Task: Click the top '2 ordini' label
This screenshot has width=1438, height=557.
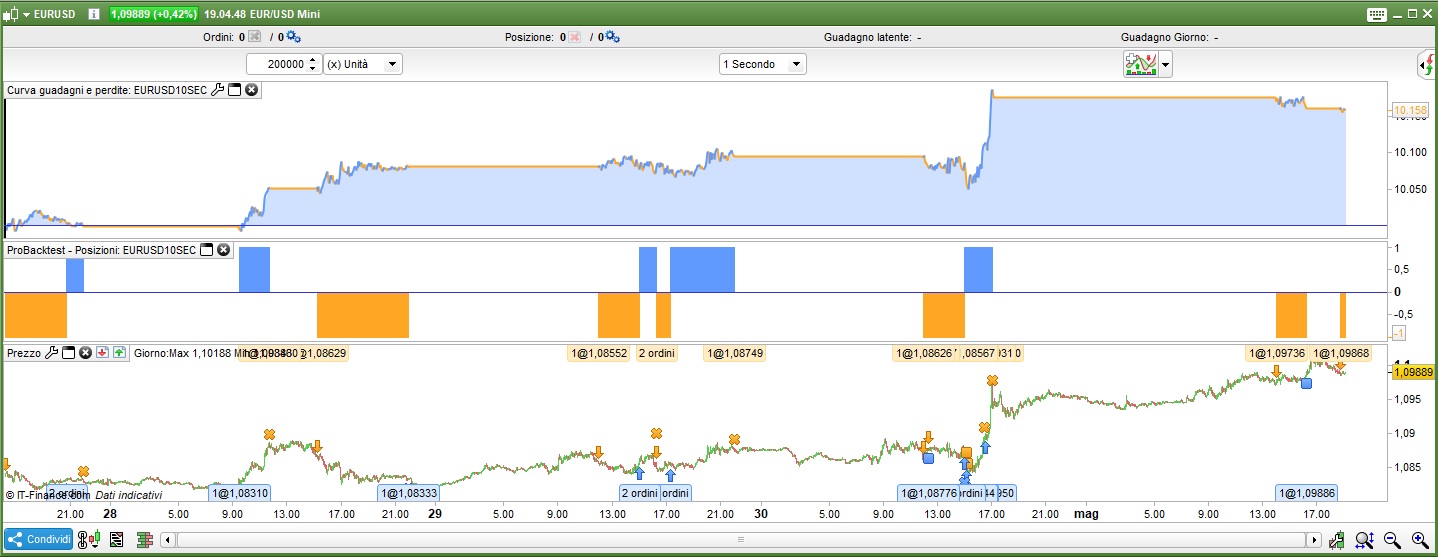Action: click(656, 353)
